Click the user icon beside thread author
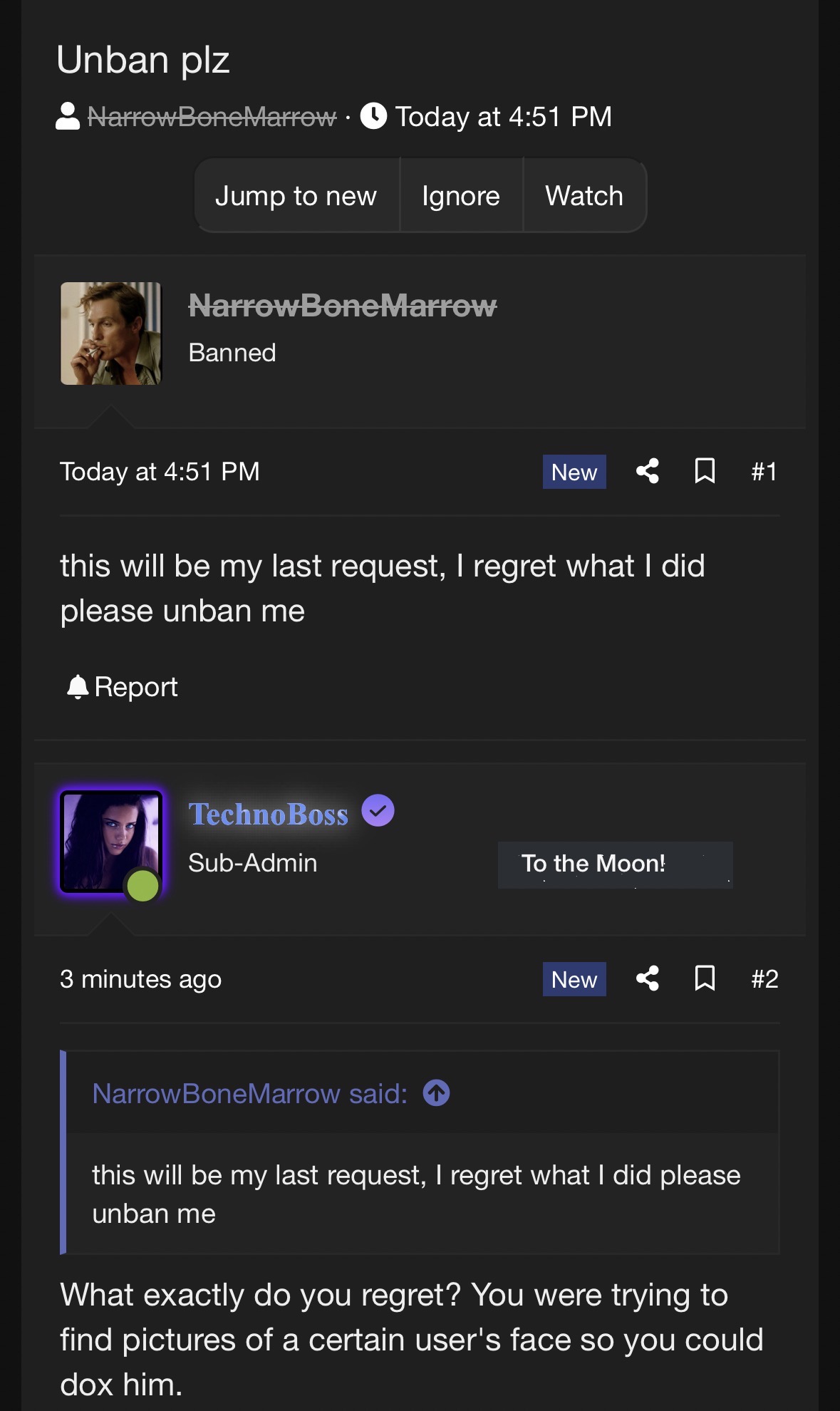Image resolution: width=840 pixels, height=1411 pixels. (68, 116)
